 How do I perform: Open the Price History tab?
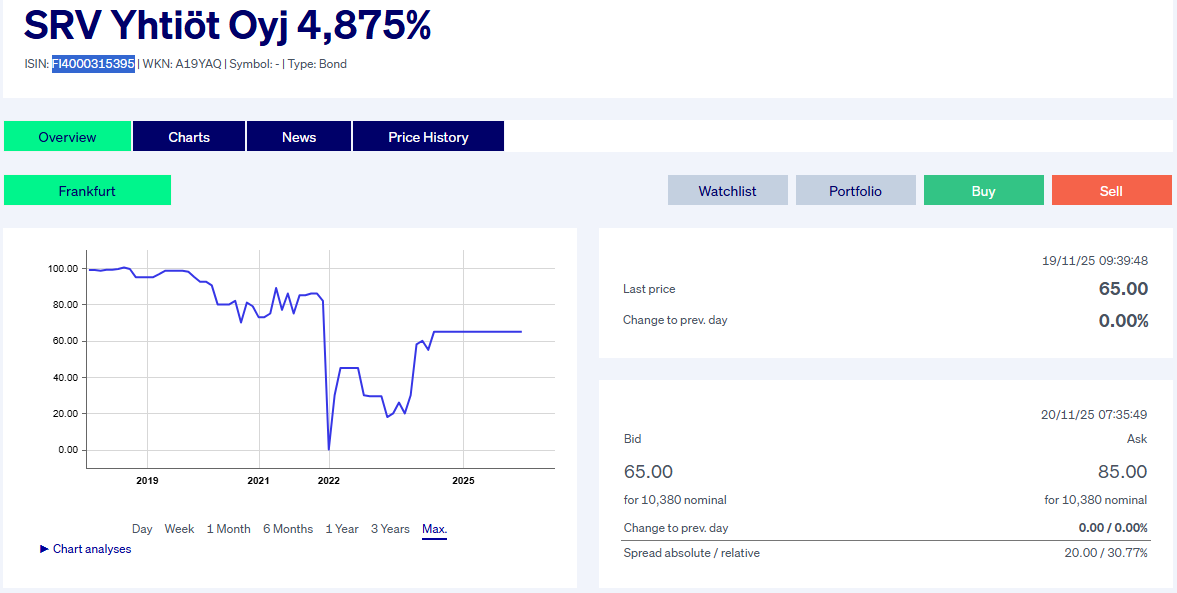coord(428,137)
